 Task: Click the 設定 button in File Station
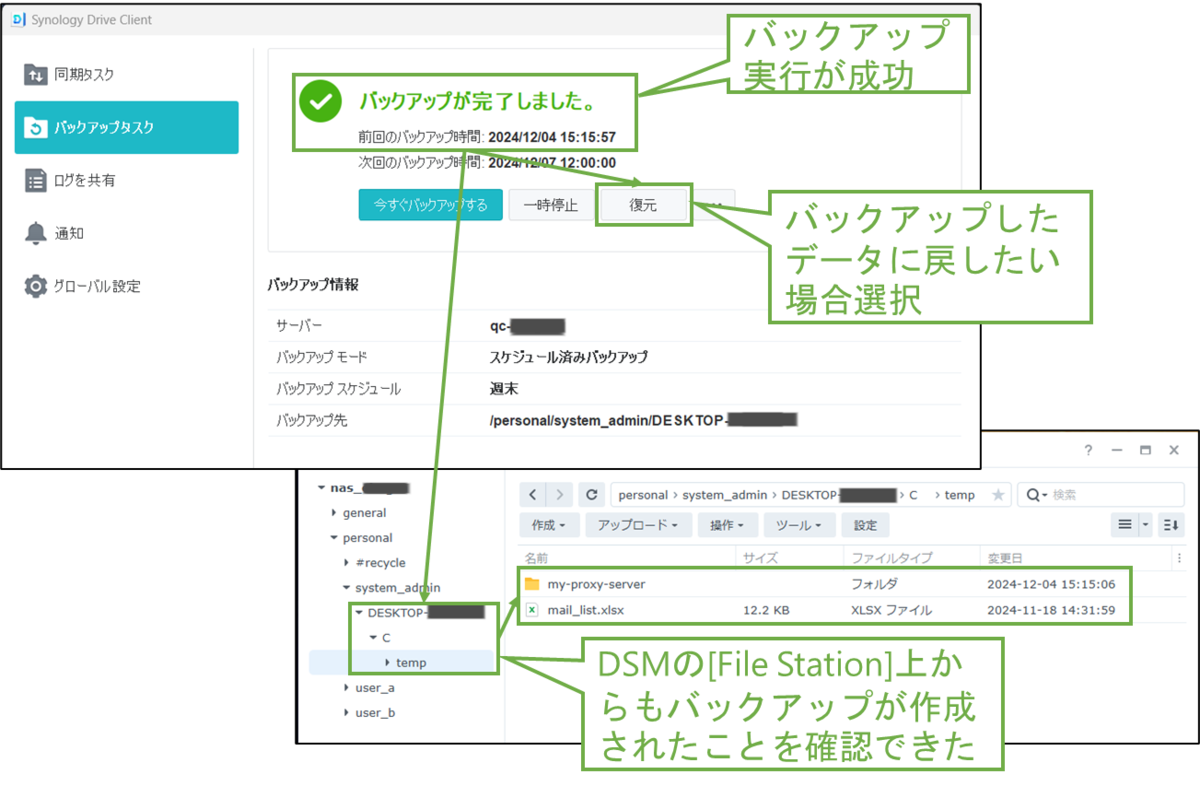866,525
